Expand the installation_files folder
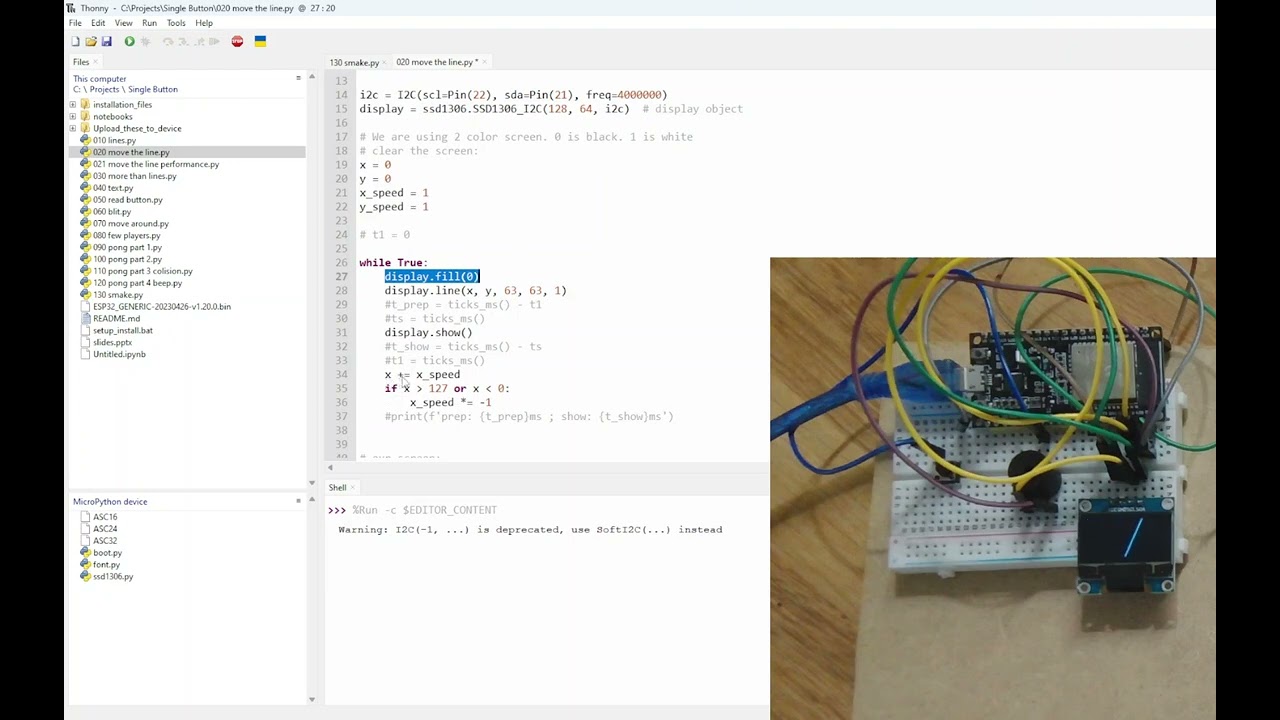Screen dimensions: 1280x720 tap(72, 104)
